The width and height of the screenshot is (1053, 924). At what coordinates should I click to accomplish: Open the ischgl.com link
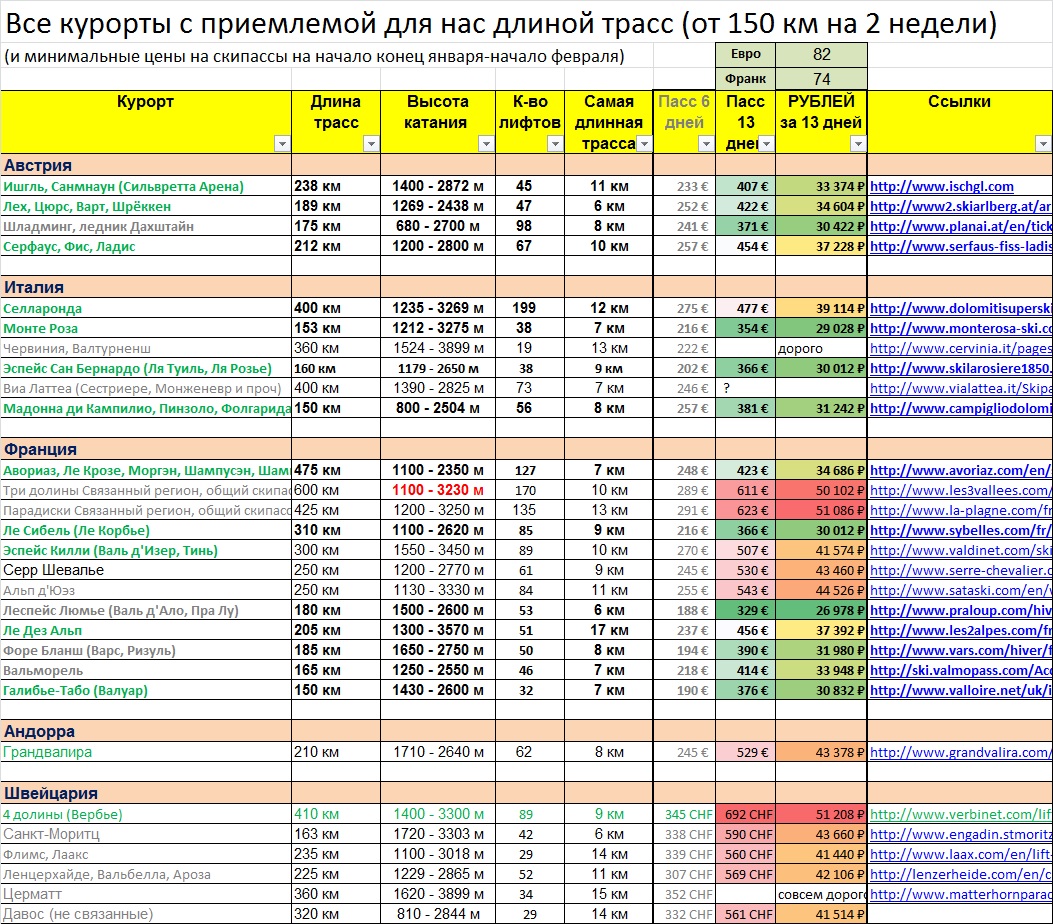click(942, 187)
